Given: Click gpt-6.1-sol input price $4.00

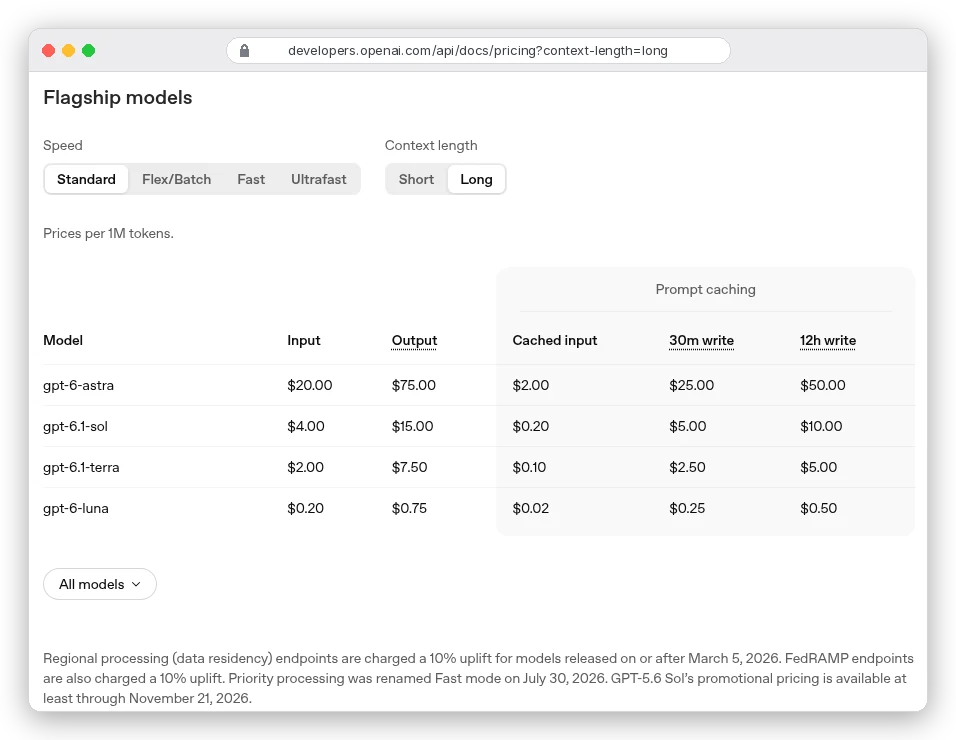Looking at the screenshot, I should 305,426.
